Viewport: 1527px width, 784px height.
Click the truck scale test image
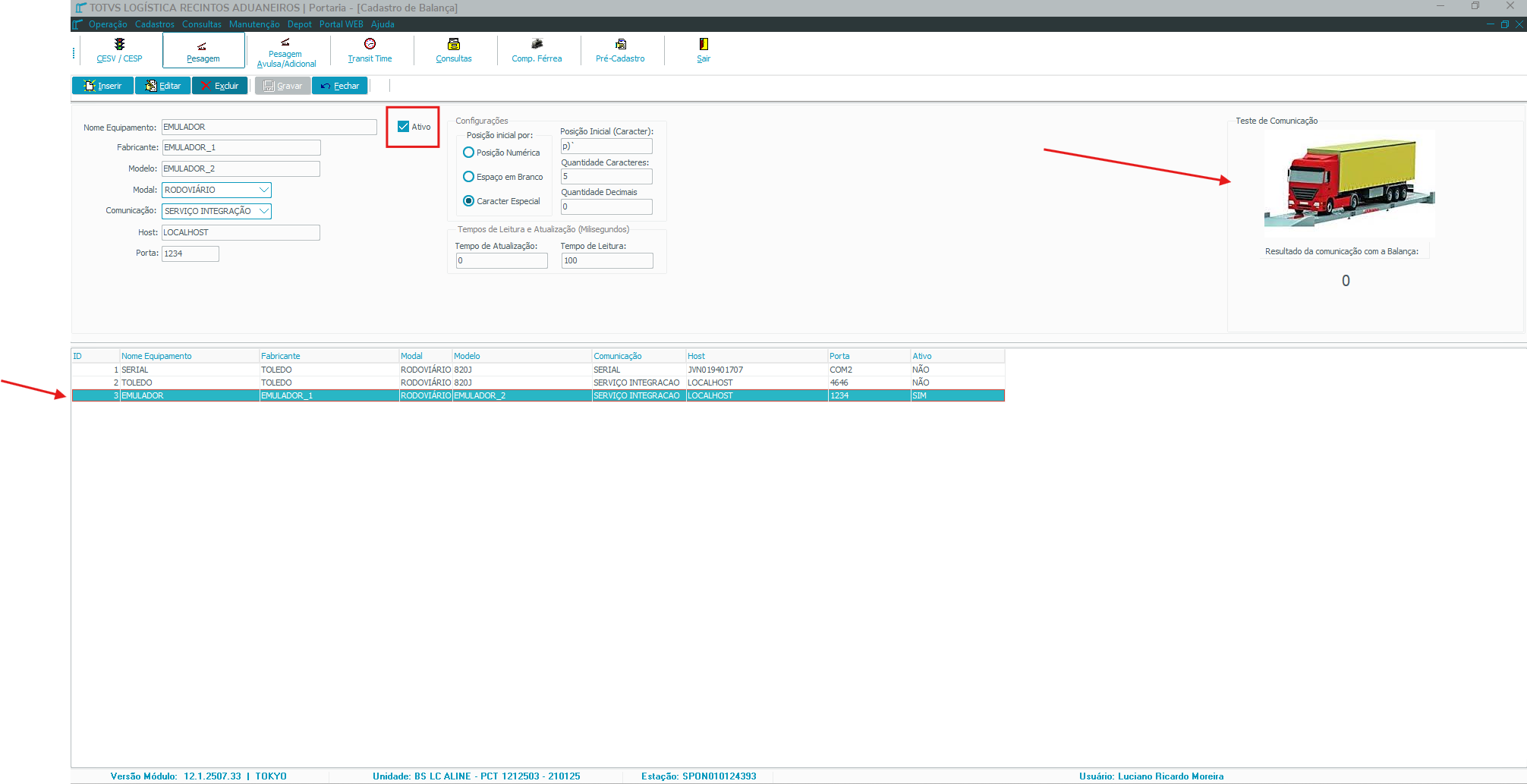(x=1349, y=182)
